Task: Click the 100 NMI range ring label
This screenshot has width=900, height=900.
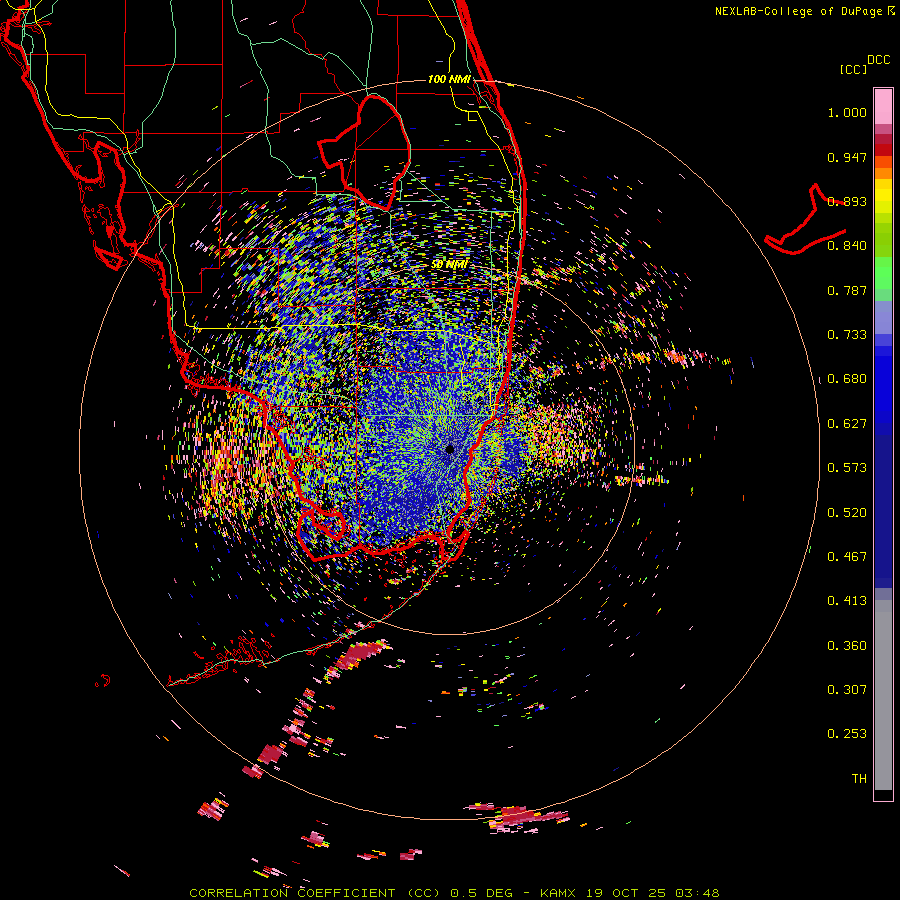Action: tap(449, 79)
